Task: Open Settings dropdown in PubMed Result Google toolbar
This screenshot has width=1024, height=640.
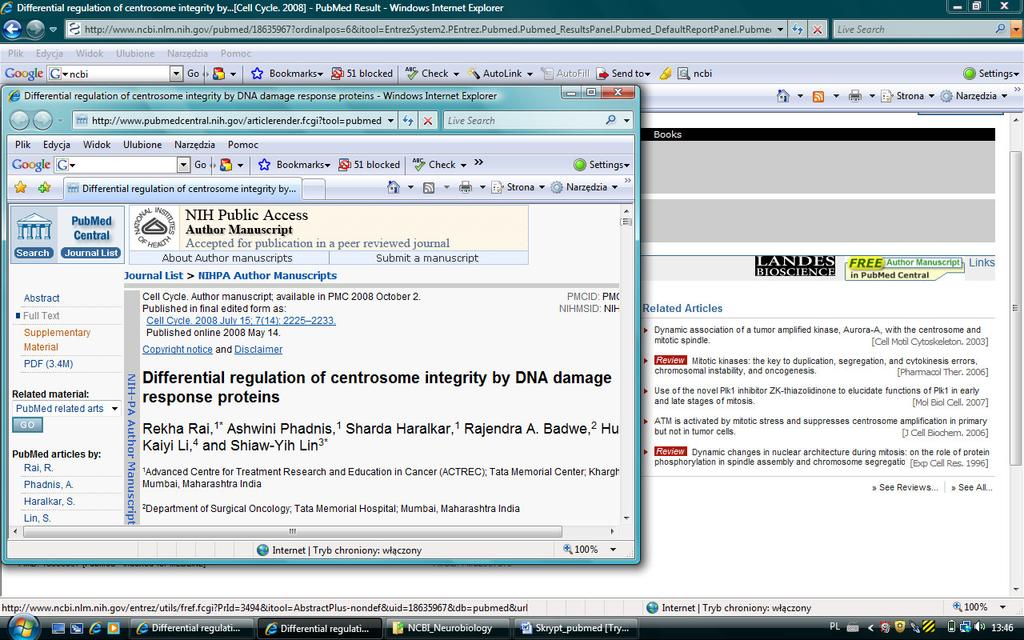Action: pos(991,74)
